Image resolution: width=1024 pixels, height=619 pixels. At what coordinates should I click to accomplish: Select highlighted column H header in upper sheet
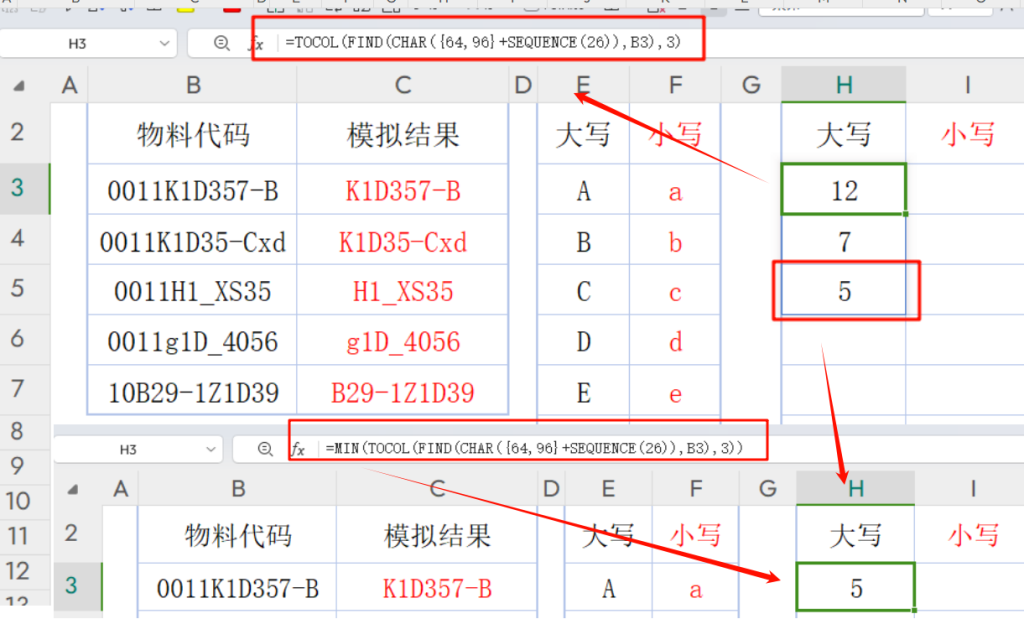pos(844,85)
